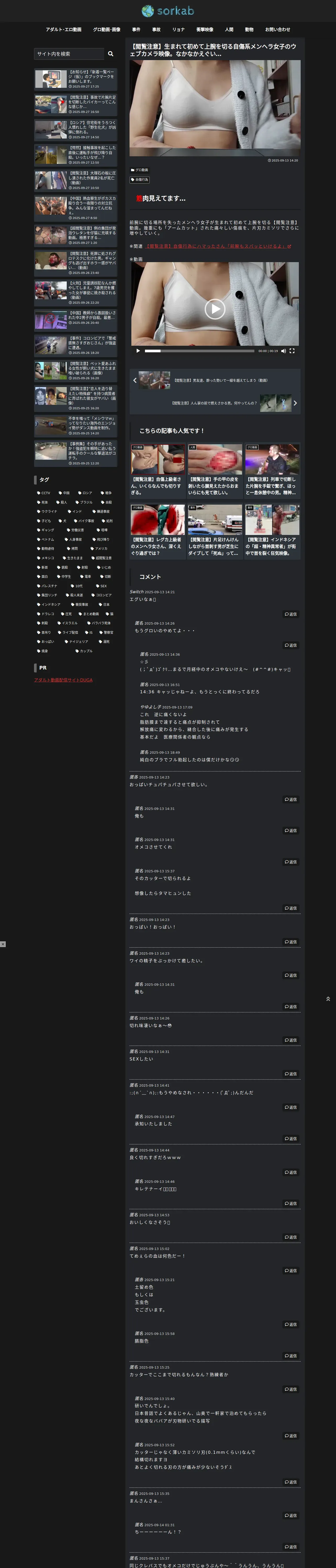Click the small play icon in video controls
The height and width of the screenshot is (1568, 336).
(x=138, y=351)
